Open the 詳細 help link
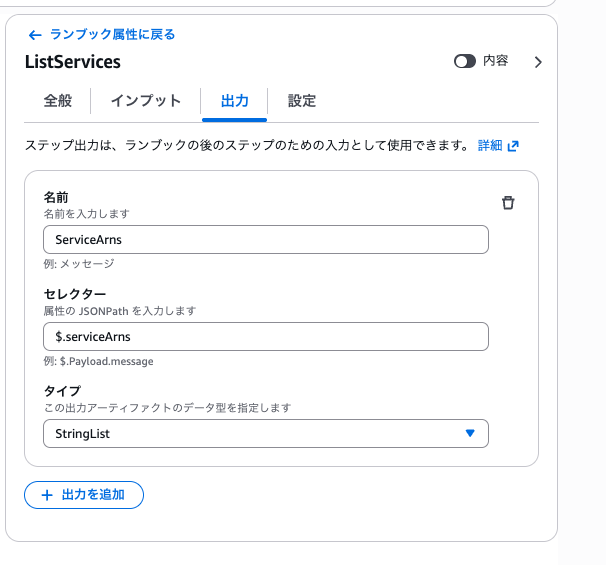The height and width of the screenshot is (565, 606). pos(490,146)
